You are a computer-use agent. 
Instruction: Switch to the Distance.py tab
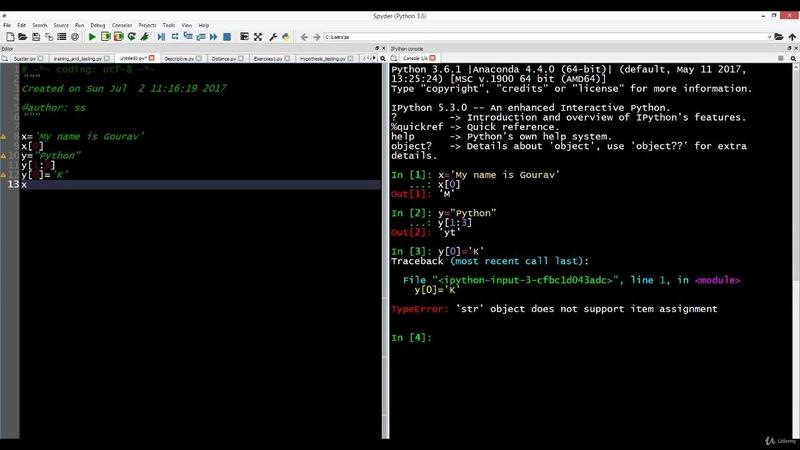[x=227, y=59]
